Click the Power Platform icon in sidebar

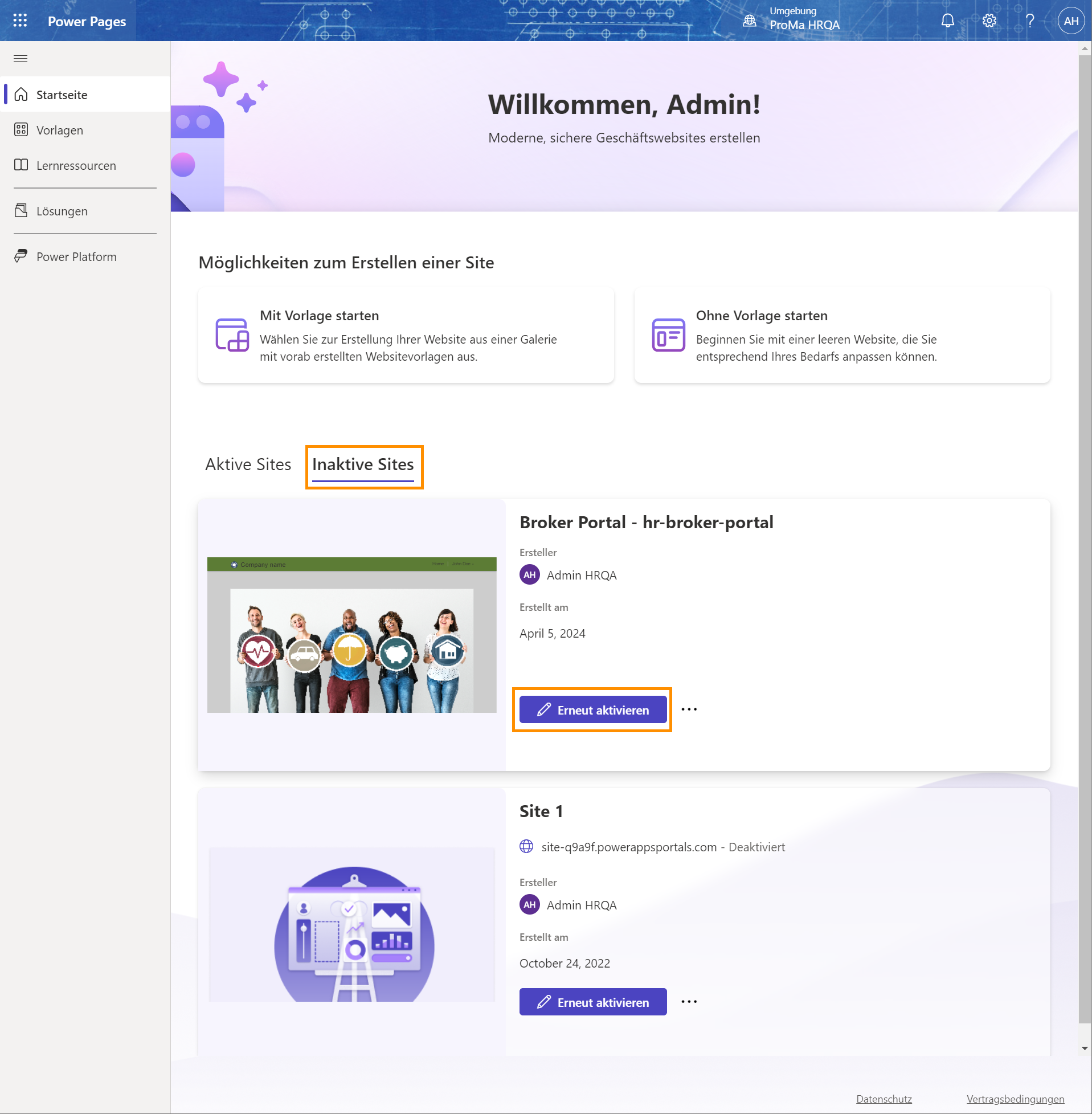[x=21, y=256]
